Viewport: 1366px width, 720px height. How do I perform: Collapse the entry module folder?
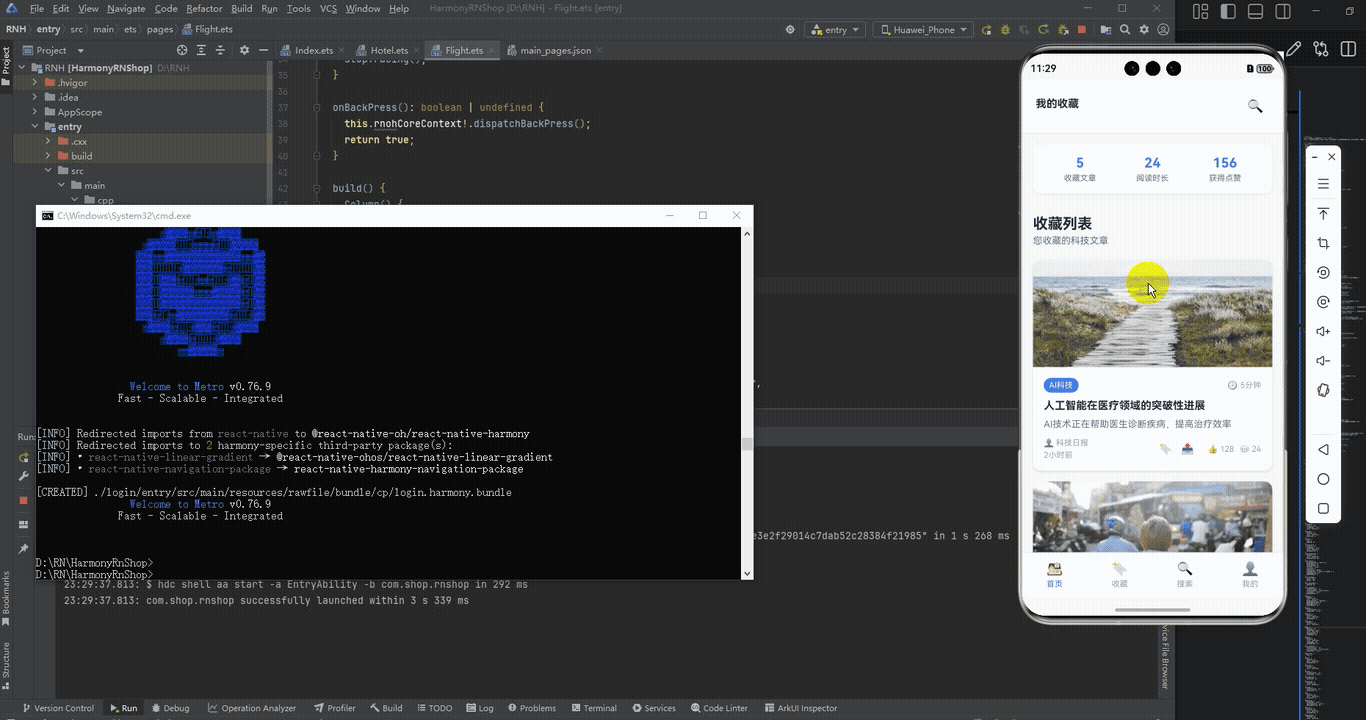35,127
